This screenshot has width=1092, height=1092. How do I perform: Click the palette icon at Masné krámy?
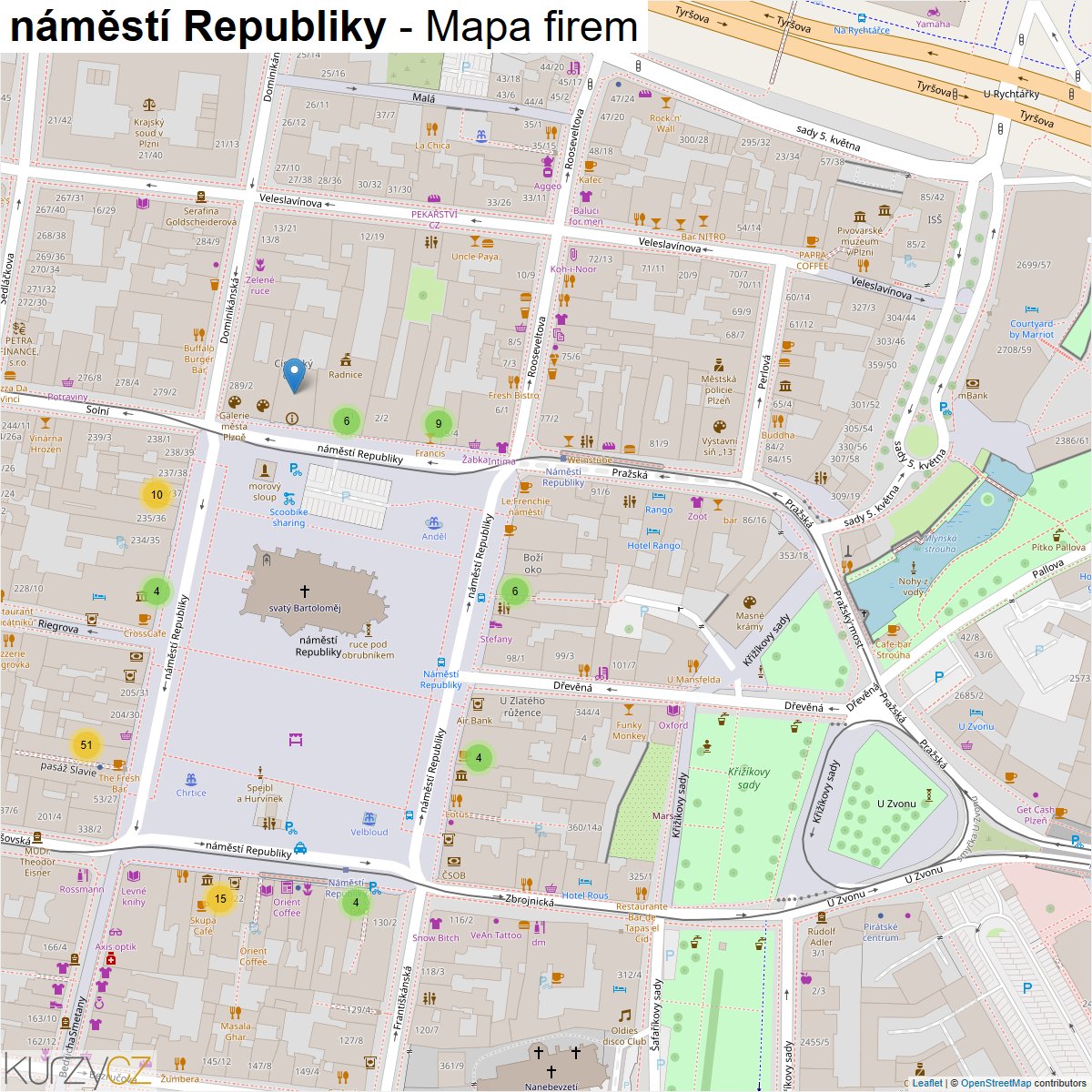(749, 602)
